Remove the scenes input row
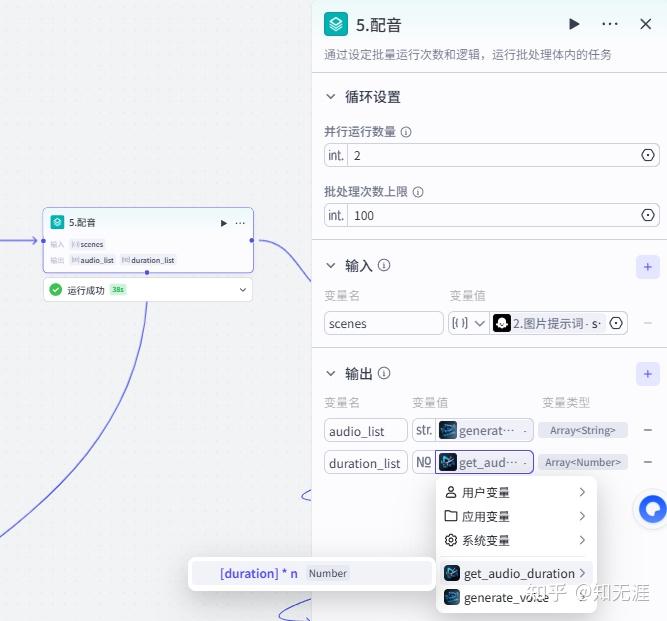Screen dimensions: 667x621 click(647, 323)
